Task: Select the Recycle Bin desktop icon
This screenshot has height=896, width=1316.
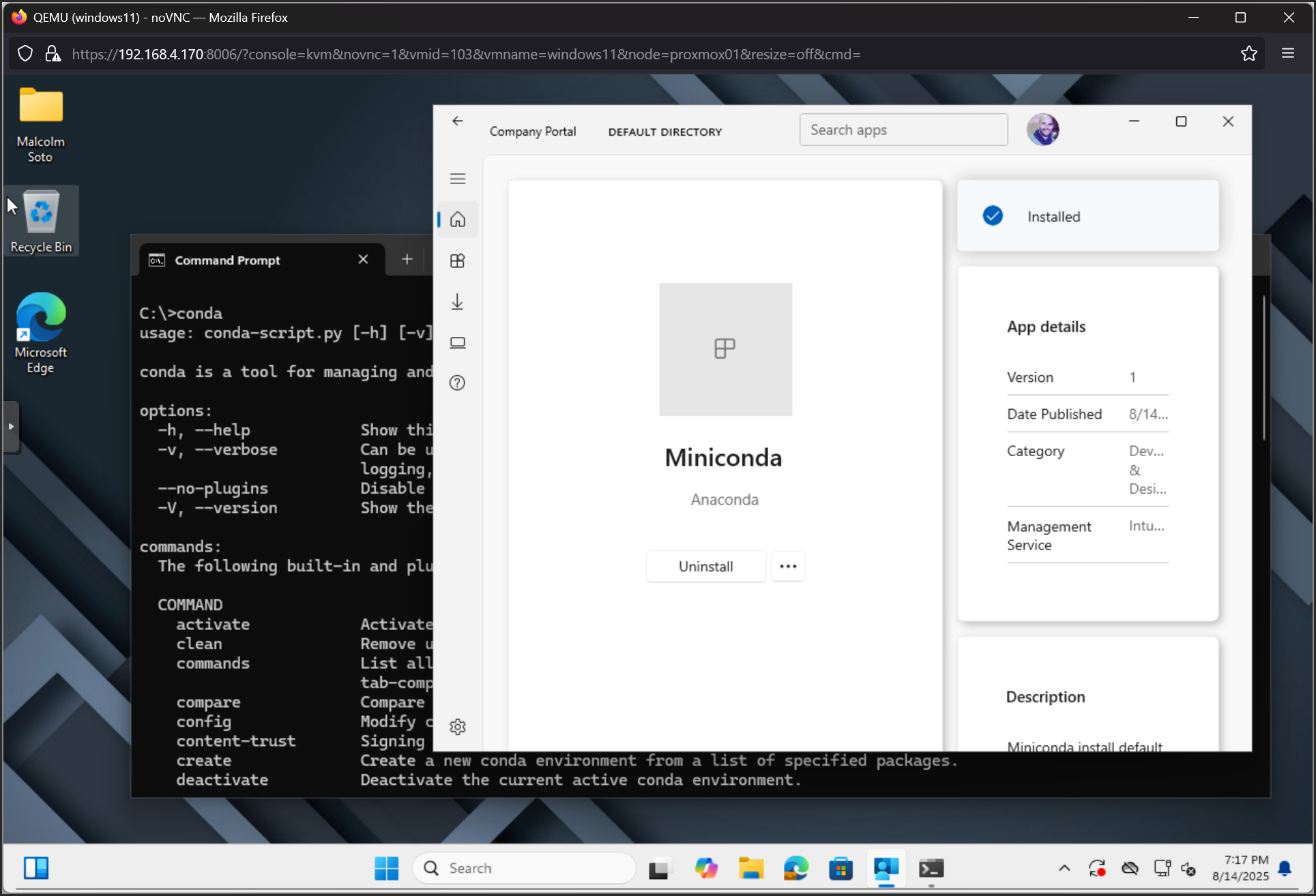Action: pyautogui.click(x=41, y=221)
